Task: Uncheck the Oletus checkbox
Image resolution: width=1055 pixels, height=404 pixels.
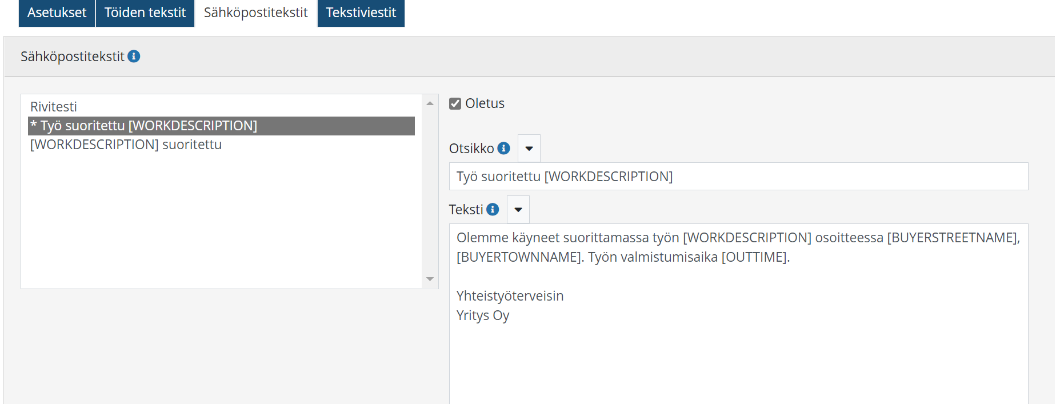Action: [455, 103]
